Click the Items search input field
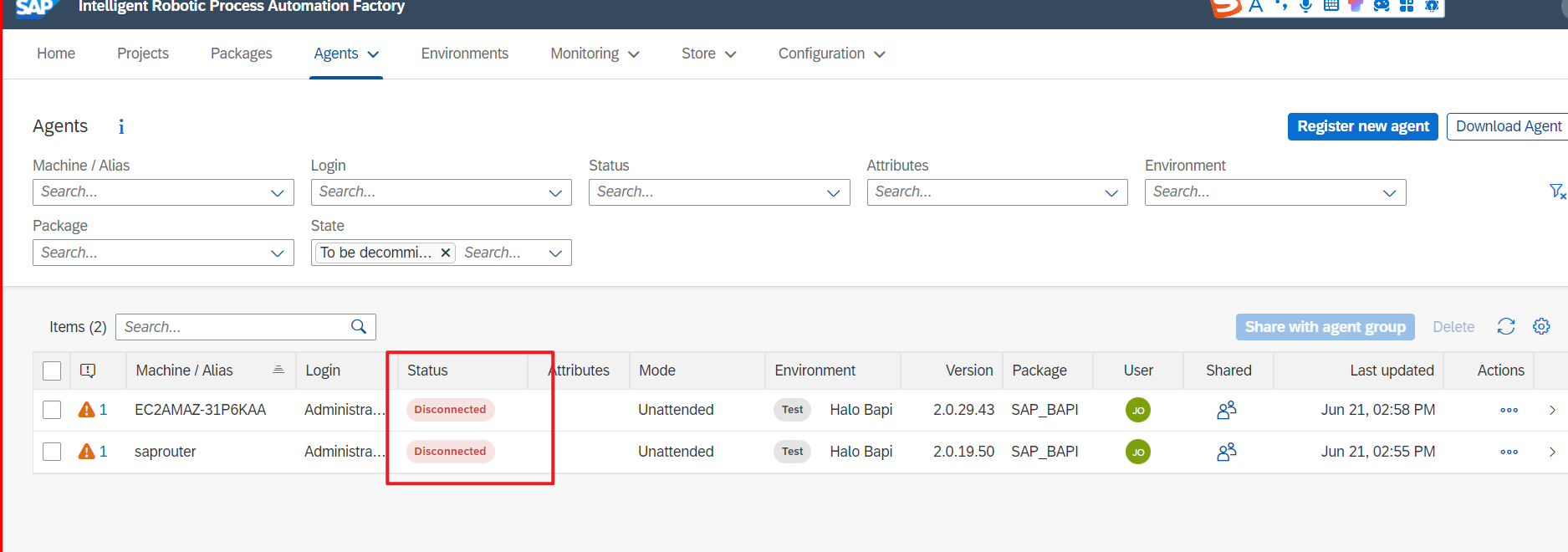The width and height of the screenshot is (1568, 552). (x=232, y=327)
